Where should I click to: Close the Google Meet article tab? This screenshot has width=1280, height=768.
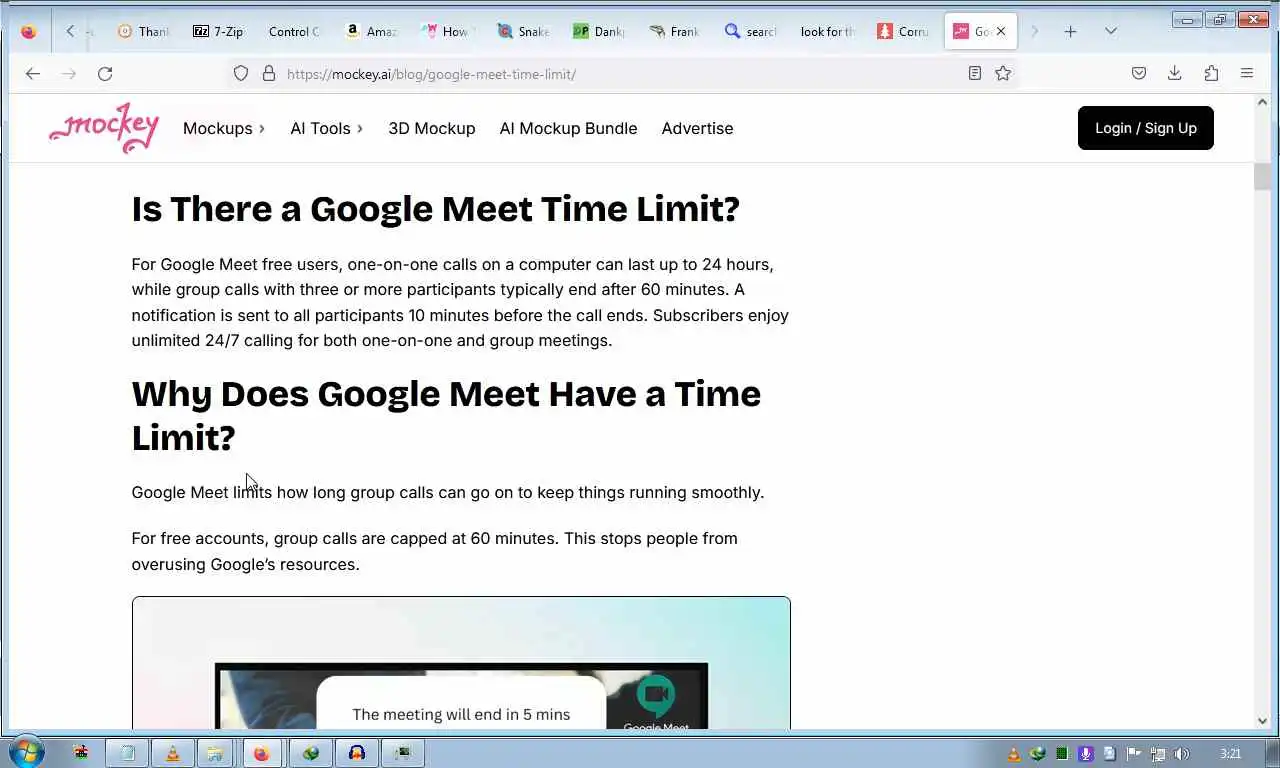tap(1001, 31)
